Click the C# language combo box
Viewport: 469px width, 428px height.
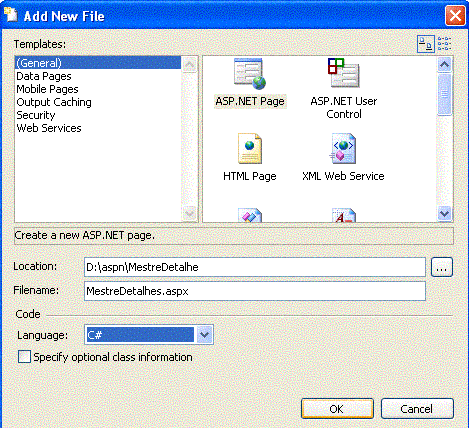click(x=149, y=335)
